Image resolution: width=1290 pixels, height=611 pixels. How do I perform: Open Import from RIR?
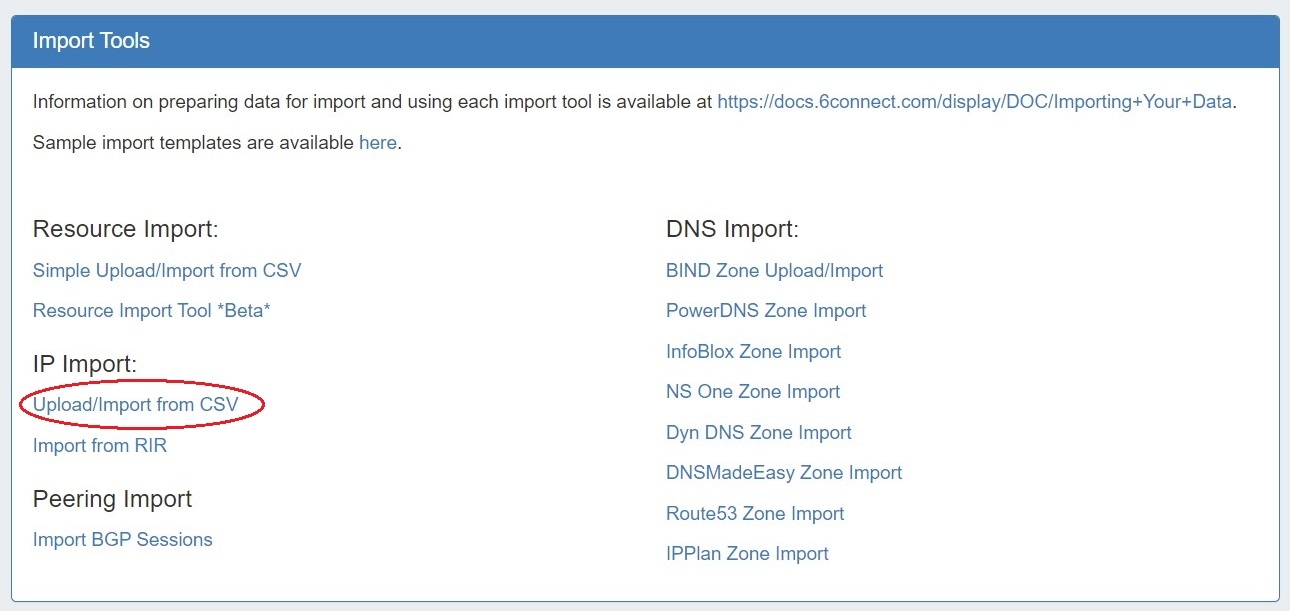(100, 445)
